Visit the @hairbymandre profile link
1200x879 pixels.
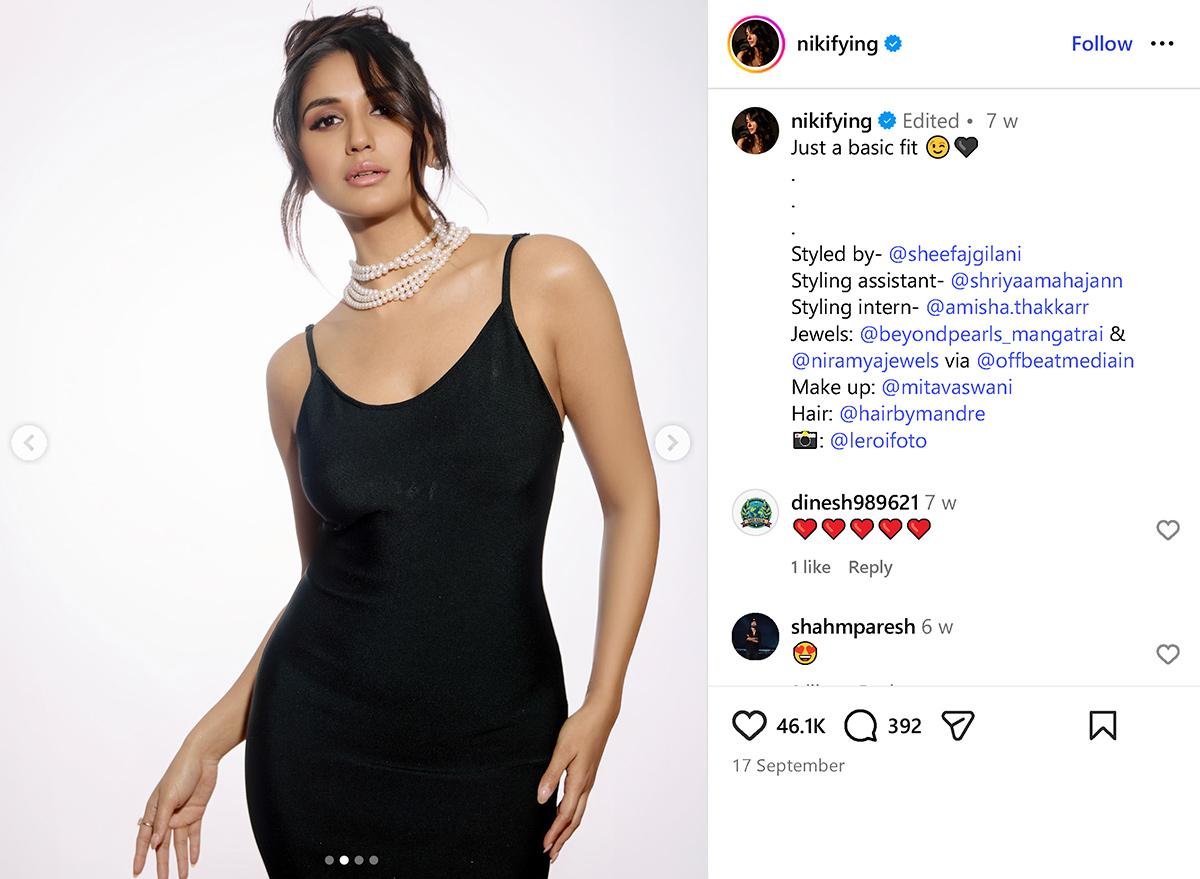pos(912,413)
